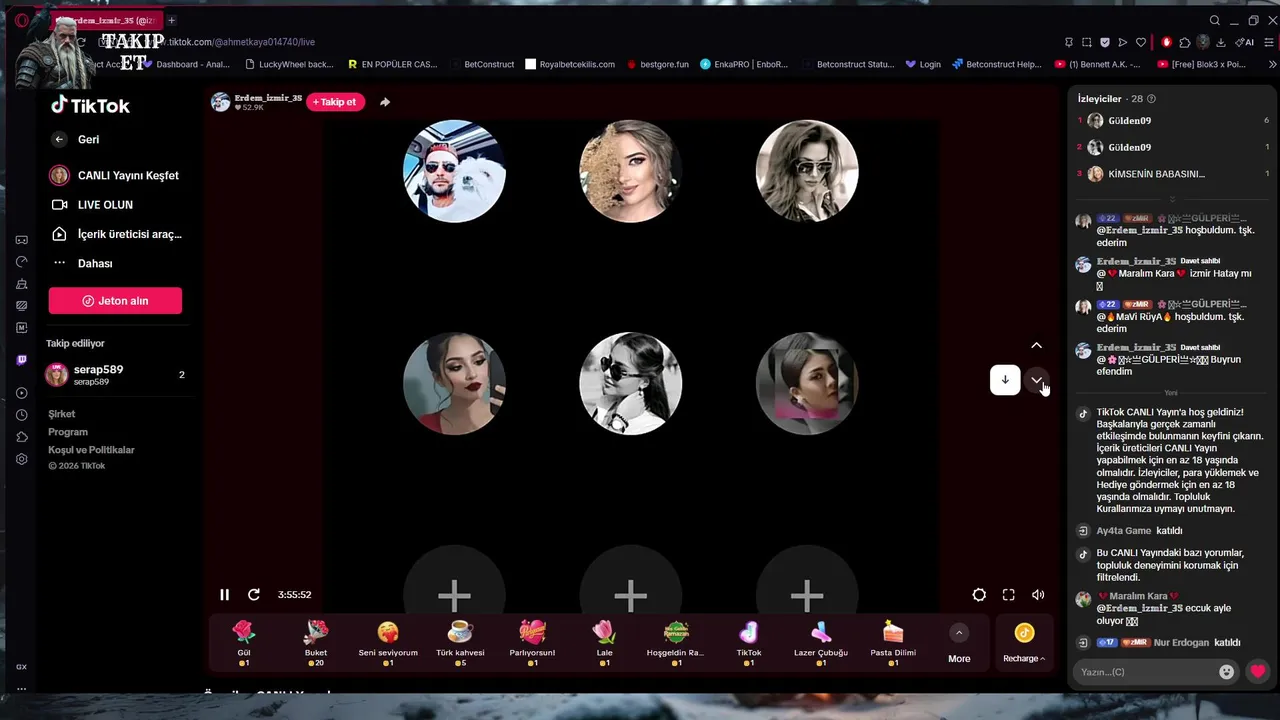
Task: Share the live stream via arrow icon
Action: point(385,102)
